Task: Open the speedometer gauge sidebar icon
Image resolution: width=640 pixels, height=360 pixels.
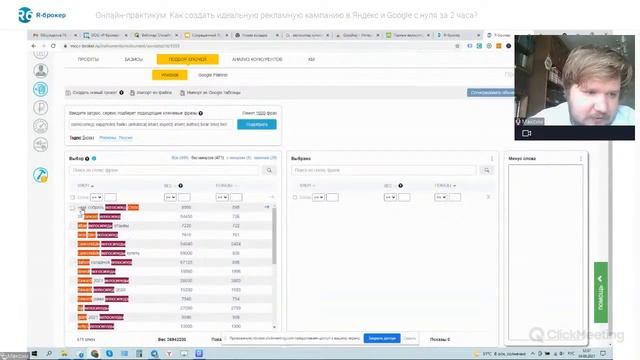Action: tap(40, 126)
